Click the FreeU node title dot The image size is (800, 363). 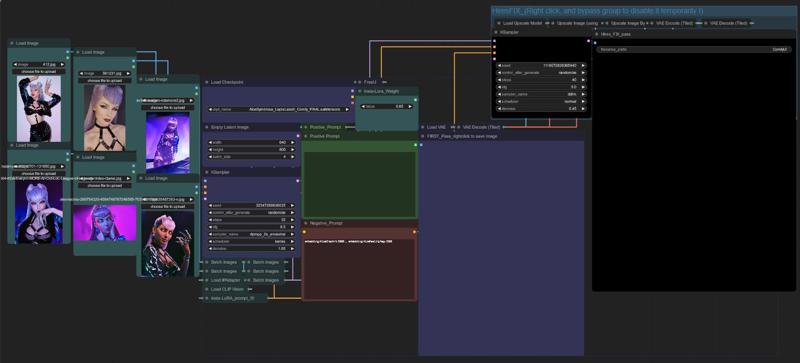tap(360, 82)
